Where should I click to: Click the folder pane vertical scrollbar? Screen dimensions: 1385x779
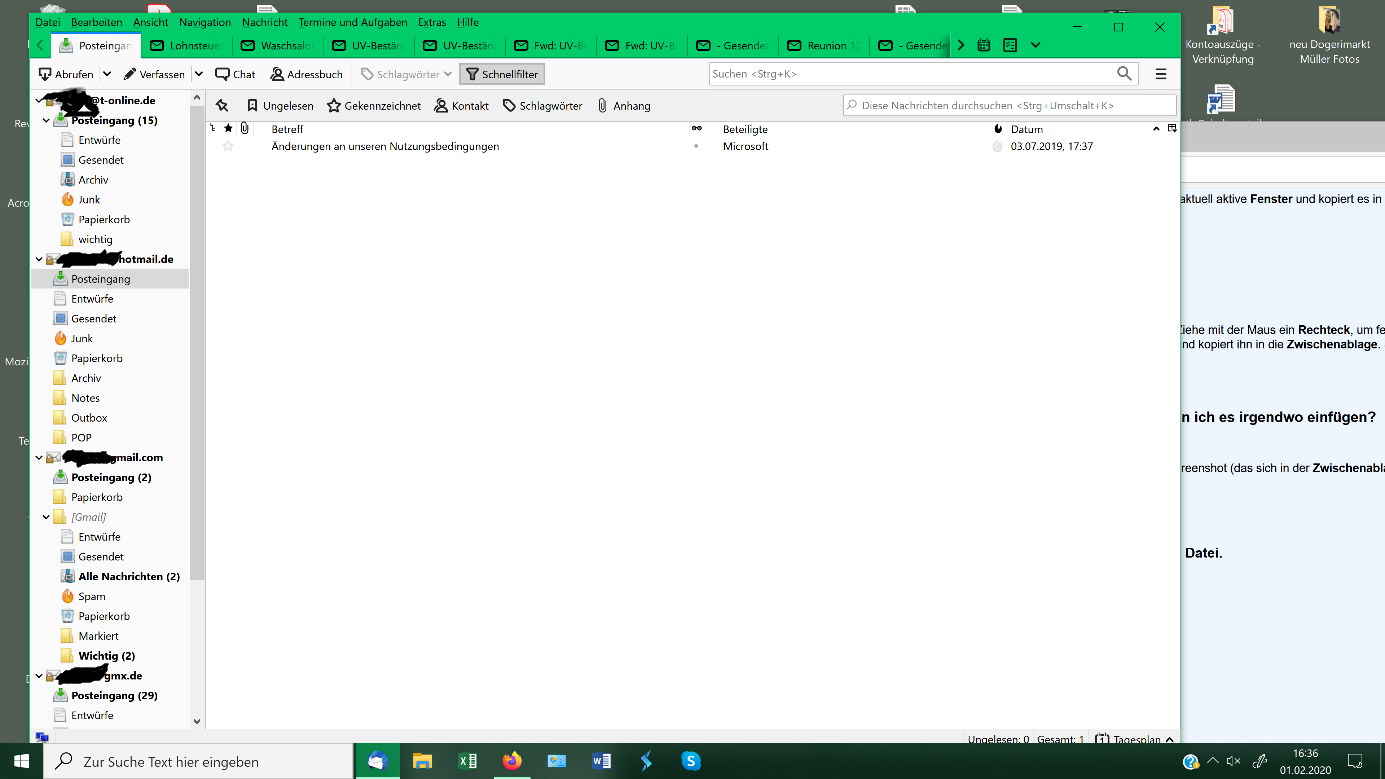point(197,400)
